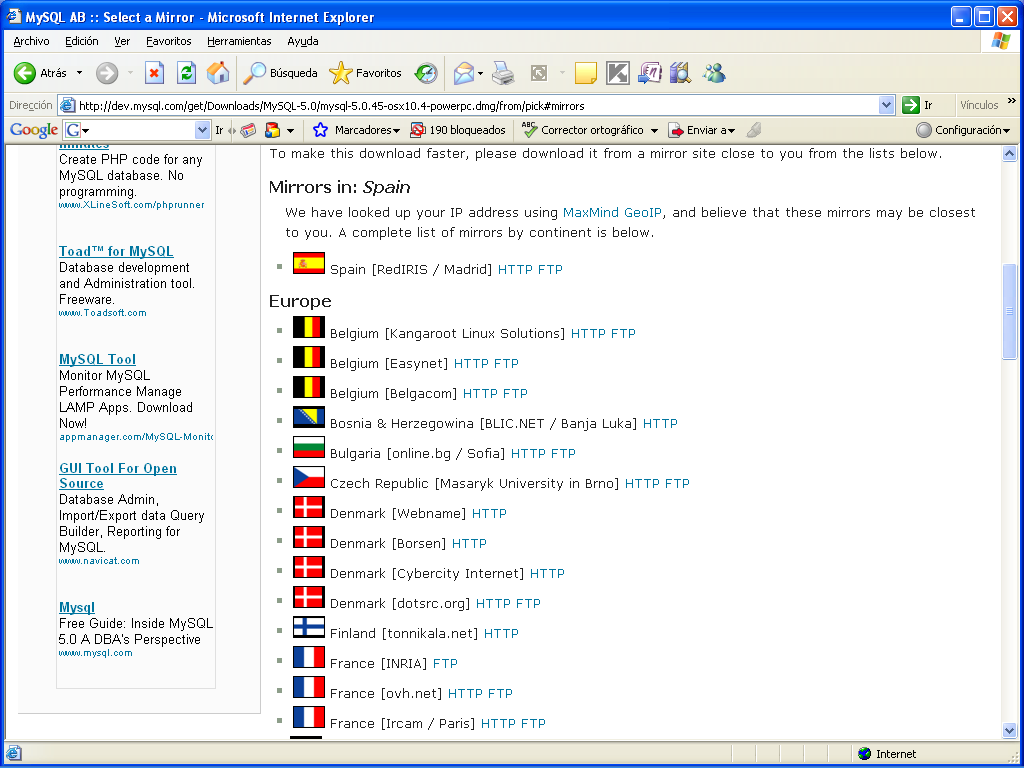Run Corrector ortográfico spell check
Viewport: 1024px width, 768px height.
tap(583, 130)
